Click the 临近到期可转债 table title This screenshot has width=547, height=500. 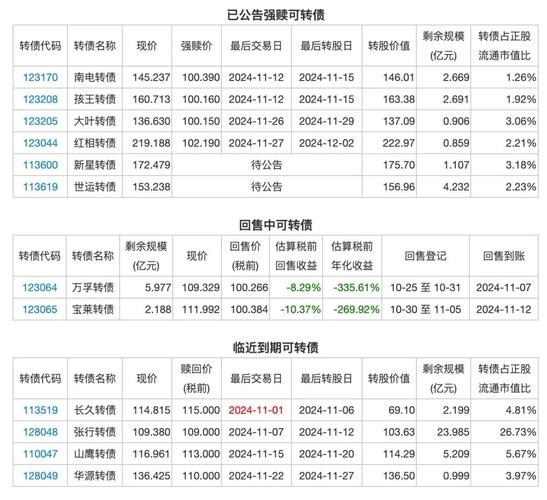pos(276,348)
